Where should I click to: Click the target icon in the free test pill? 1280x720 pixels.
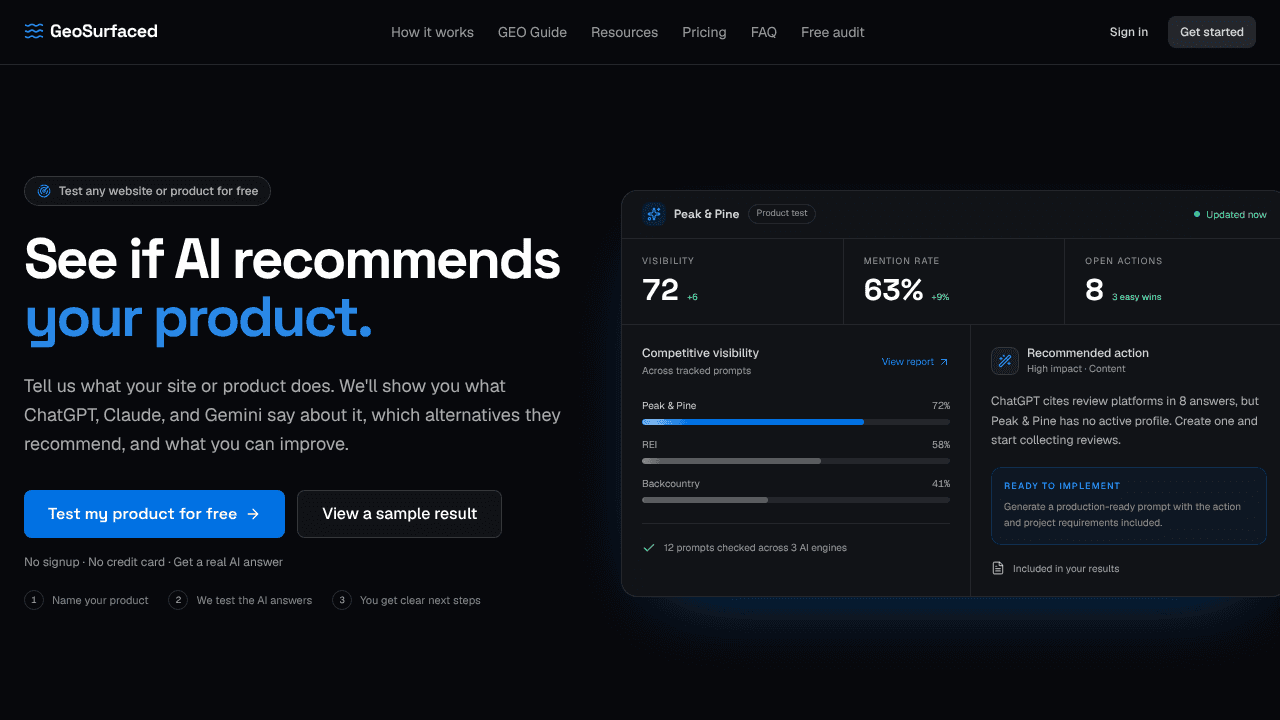click(44, 191)
